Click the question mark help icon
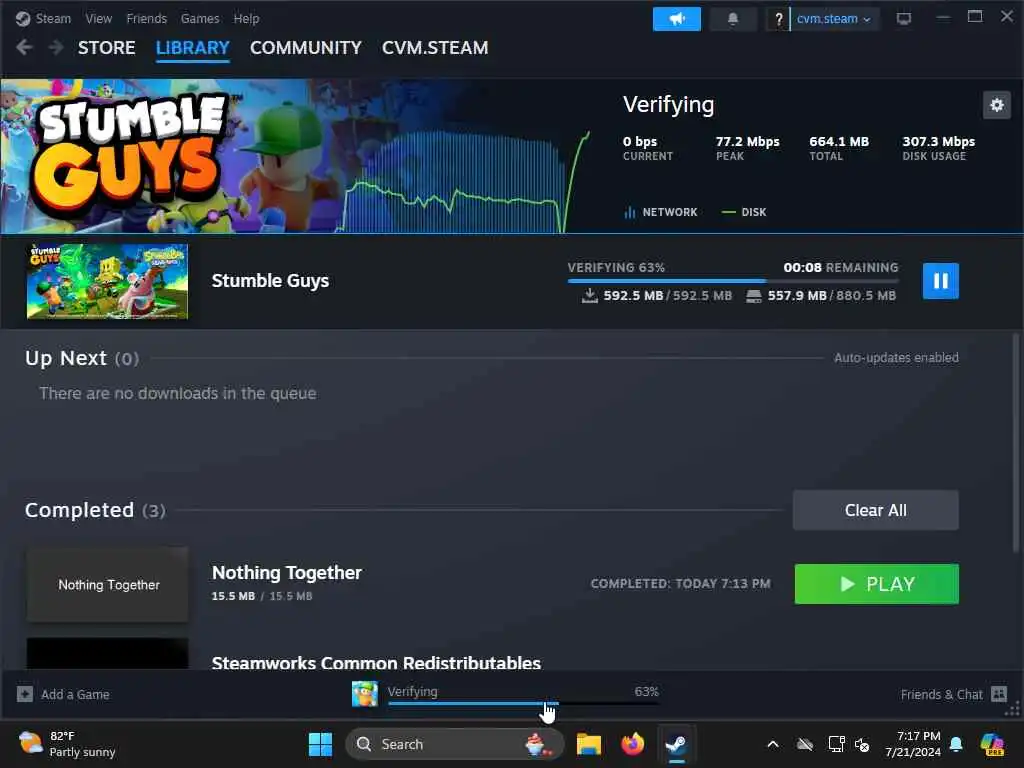This screenshot has width=1024, height=768. [x=778, y=19]
